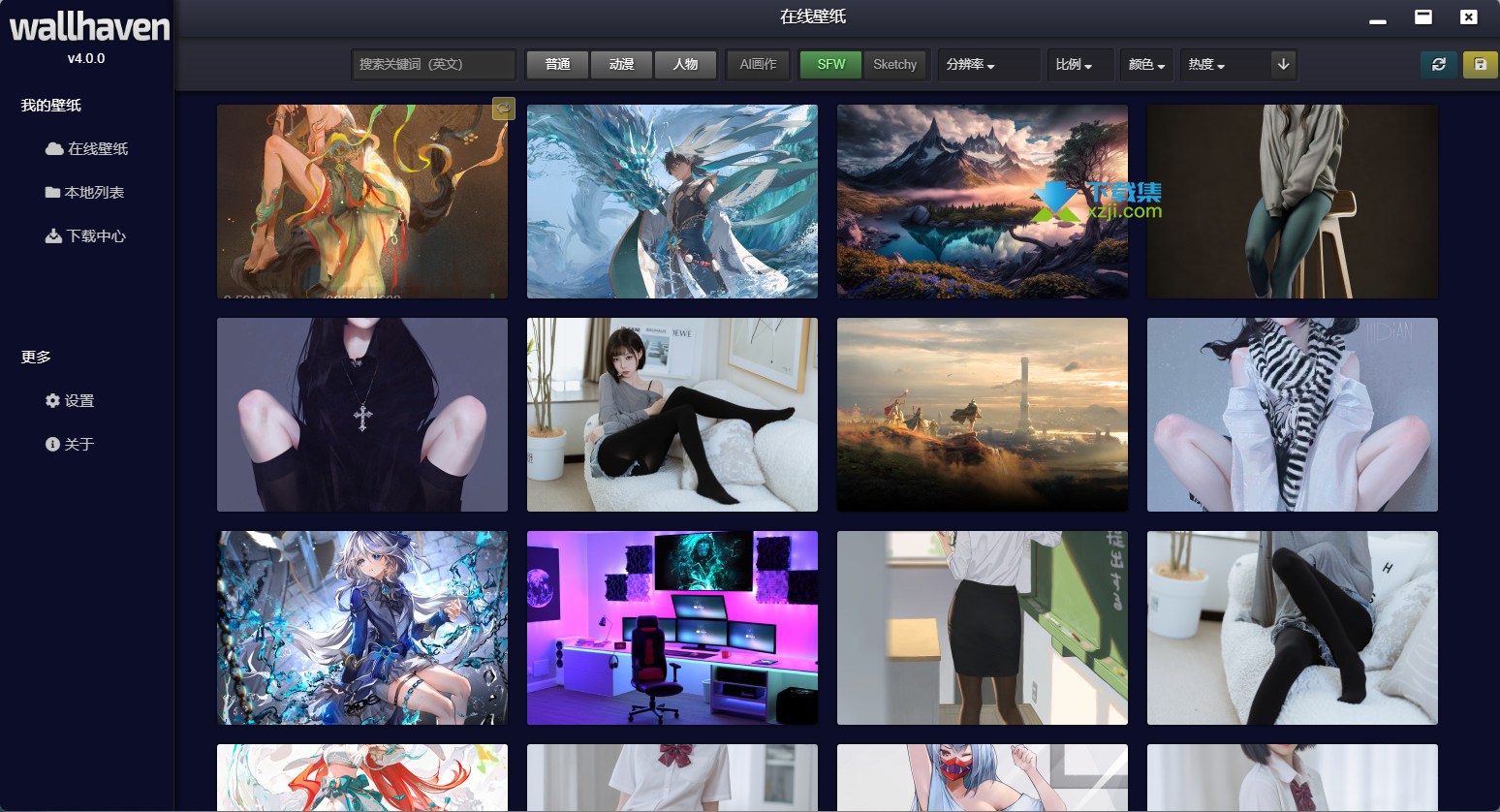Open the purple gaming desk setup wallpaper
Screen dimensions: 1500x812
(672, 628)
